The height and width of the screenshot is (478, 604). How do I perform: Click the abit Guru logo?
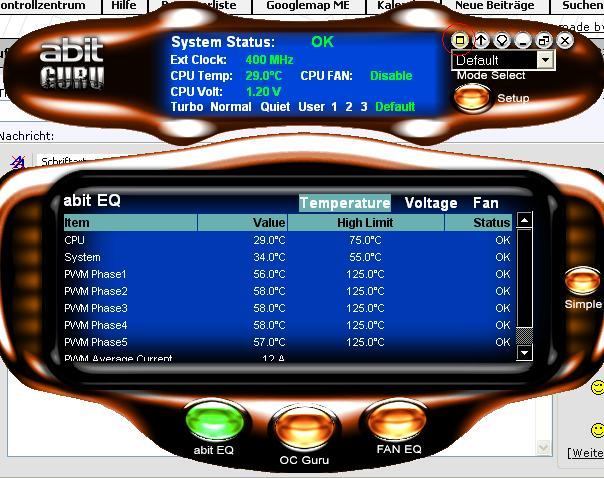72,64
